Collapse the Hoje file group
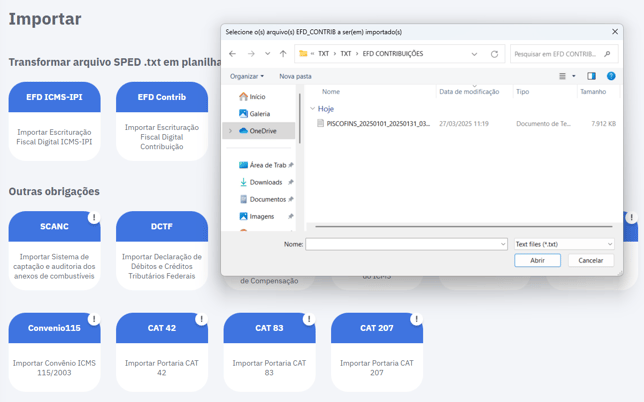 [x=312, y=109]
